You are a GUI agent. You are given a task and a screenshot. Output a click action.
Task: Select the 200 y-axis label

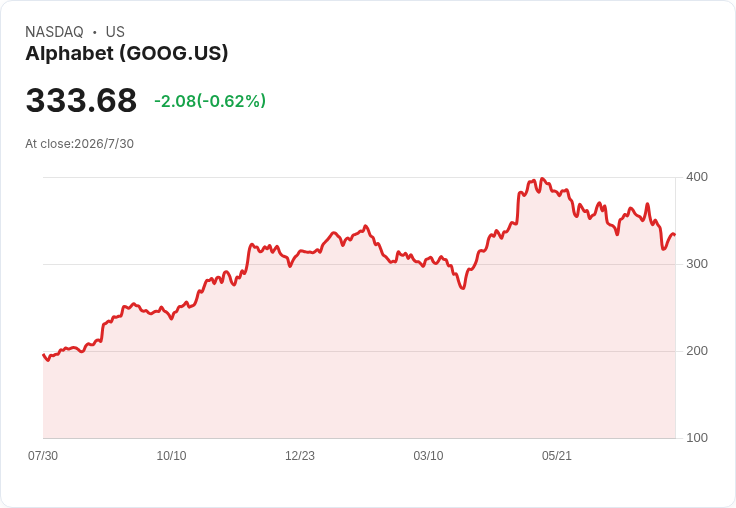(x=697, y=351)
